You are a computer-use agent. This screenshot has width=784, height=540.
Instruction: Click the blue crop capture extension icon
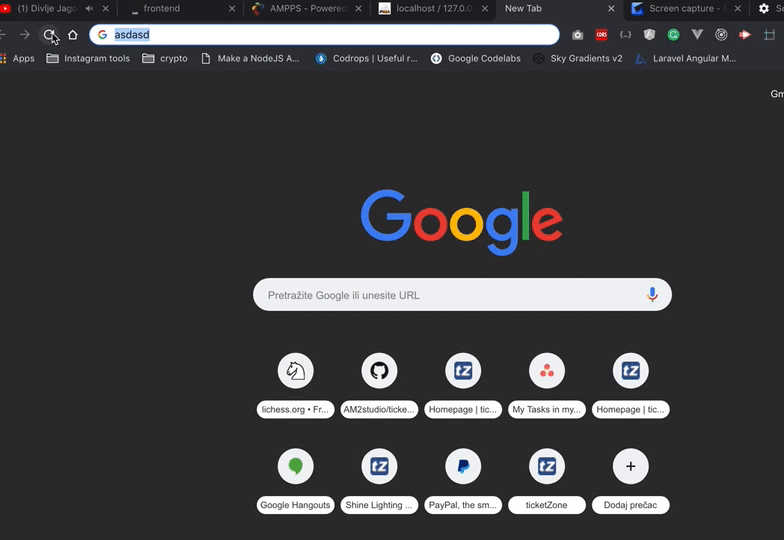(769, 34)
